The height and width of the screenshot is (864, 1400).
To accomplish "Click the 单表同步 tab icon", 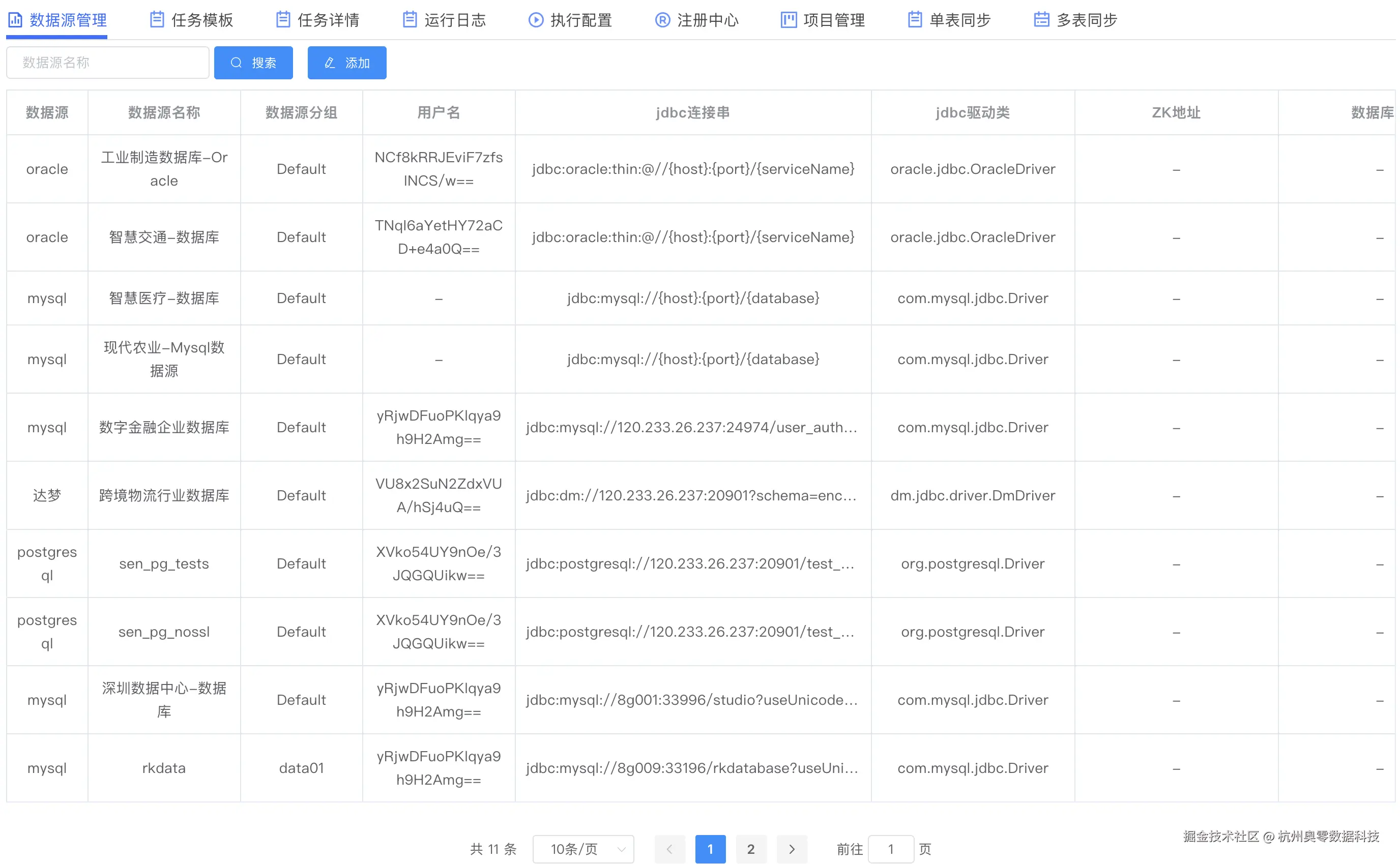I will pyautogui.click(x=915, y=20).
